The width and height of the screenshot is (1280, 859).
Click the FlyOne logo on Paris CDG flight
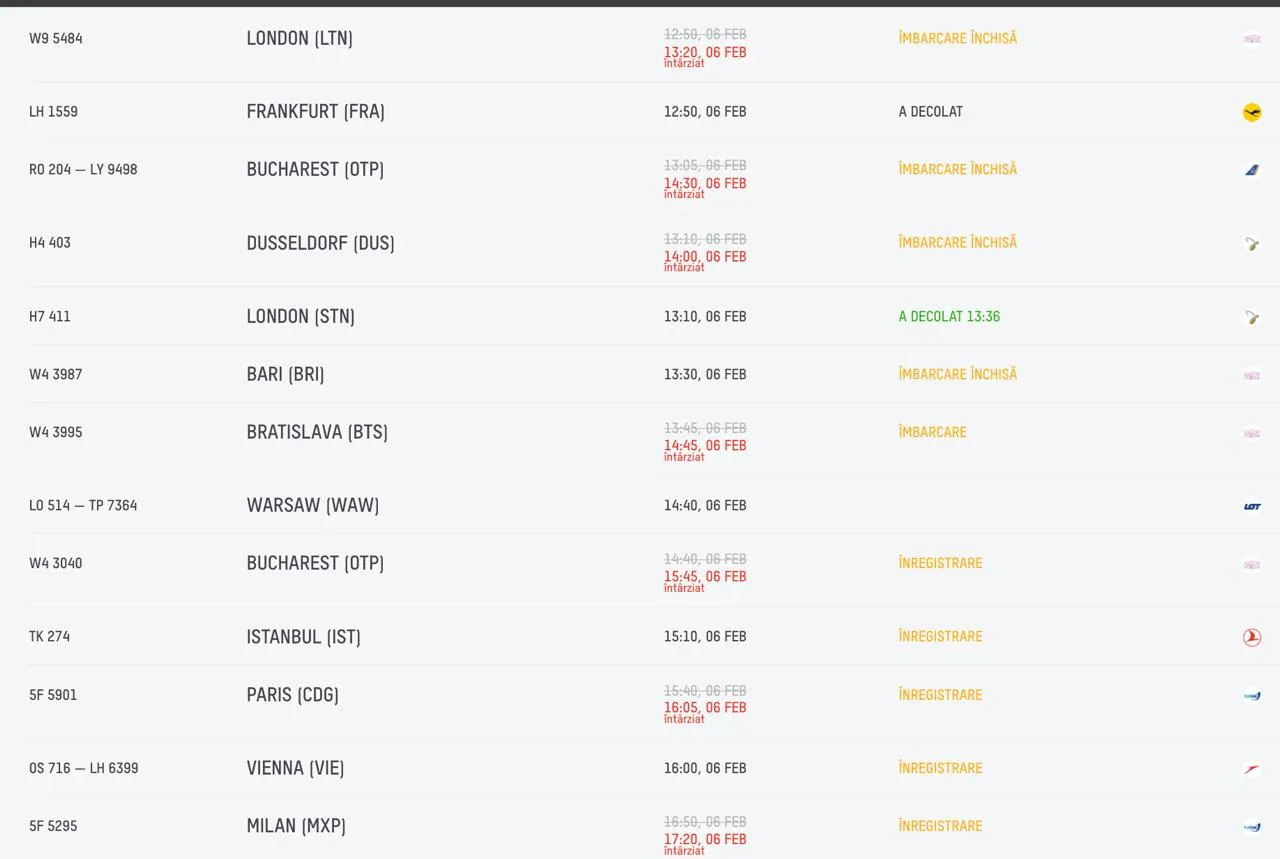pos(1251,696)
